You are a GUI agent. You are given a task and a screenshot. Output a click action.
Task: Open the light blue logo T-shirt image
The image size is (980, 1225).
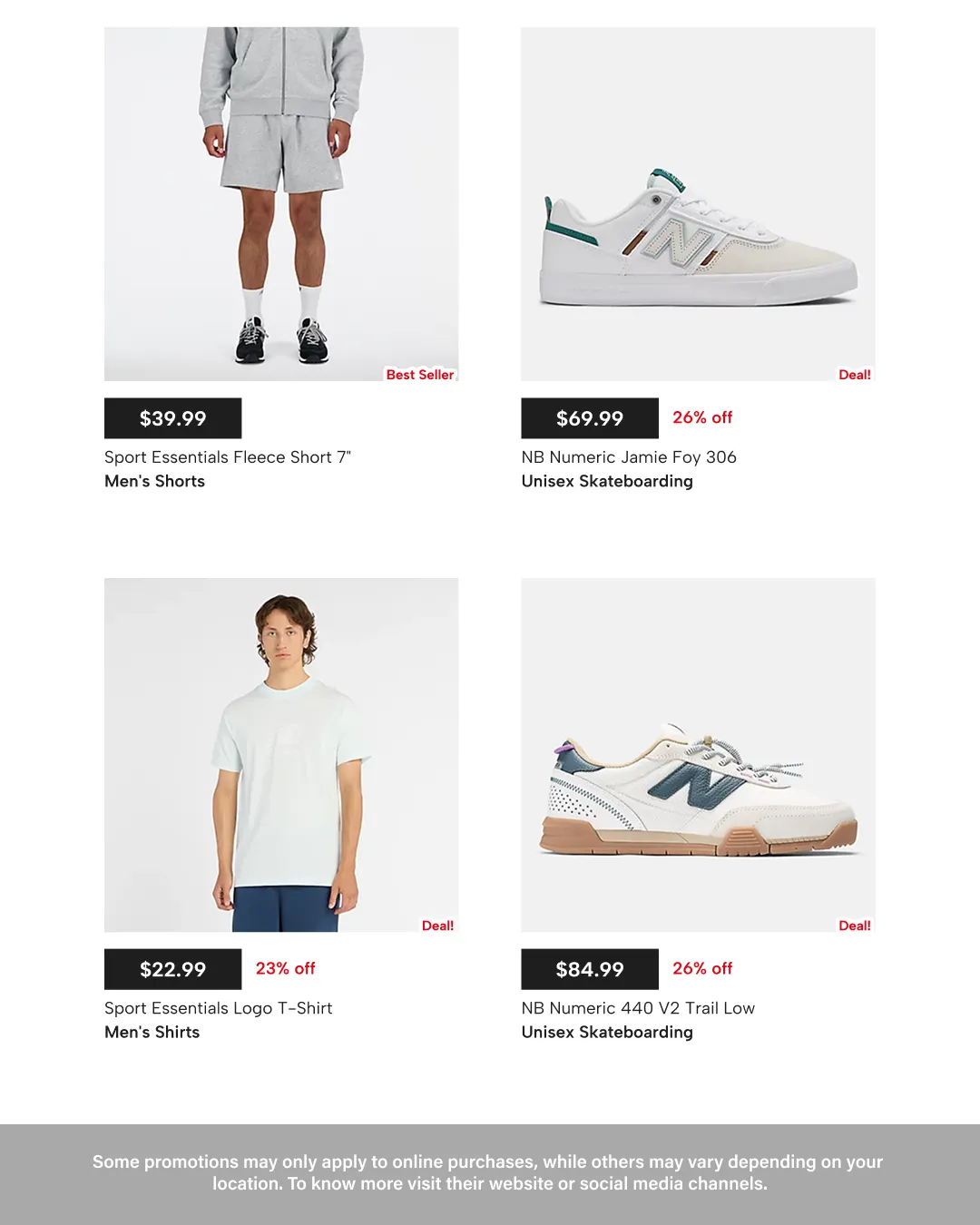coord(281,755)
